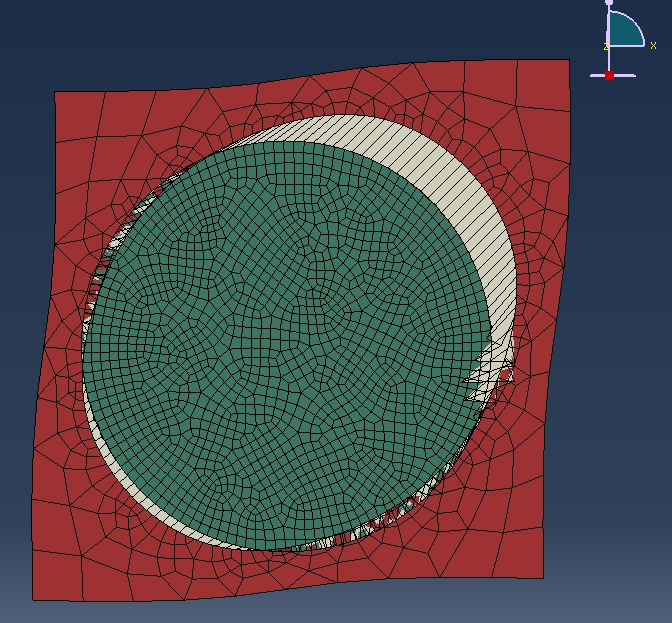Click the teal quarter-circle of the view compass

click(623, 32)
